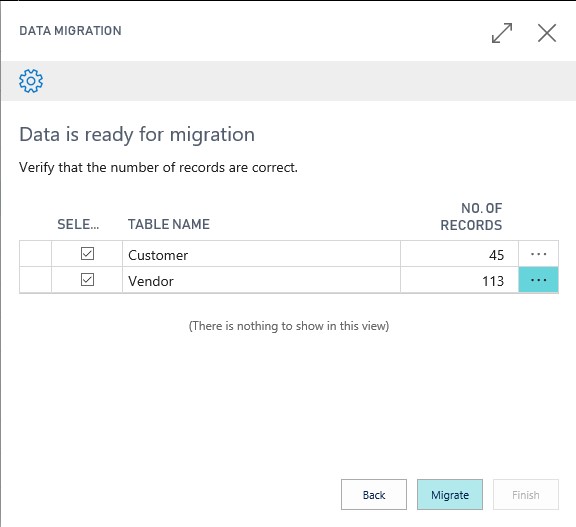This screenshot has height=527, width=576.
Task: Start migration with the Migrate button
Action: (x=450, y=494)
